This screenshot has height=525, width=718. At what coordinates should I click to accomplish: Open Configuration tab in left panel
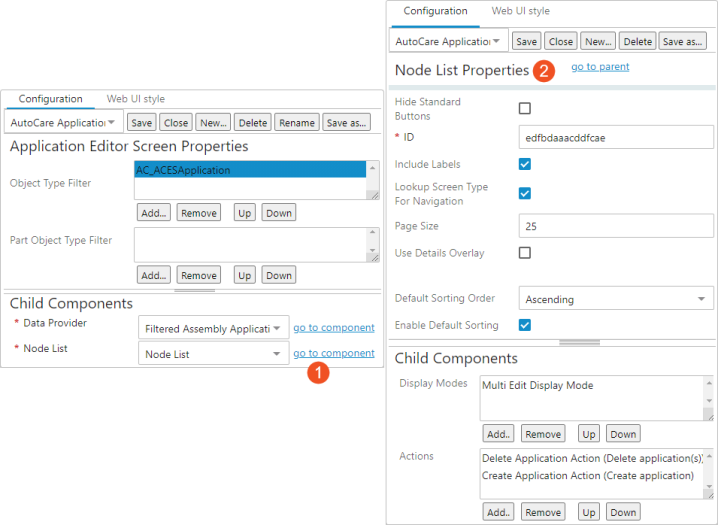click(50, 99)
